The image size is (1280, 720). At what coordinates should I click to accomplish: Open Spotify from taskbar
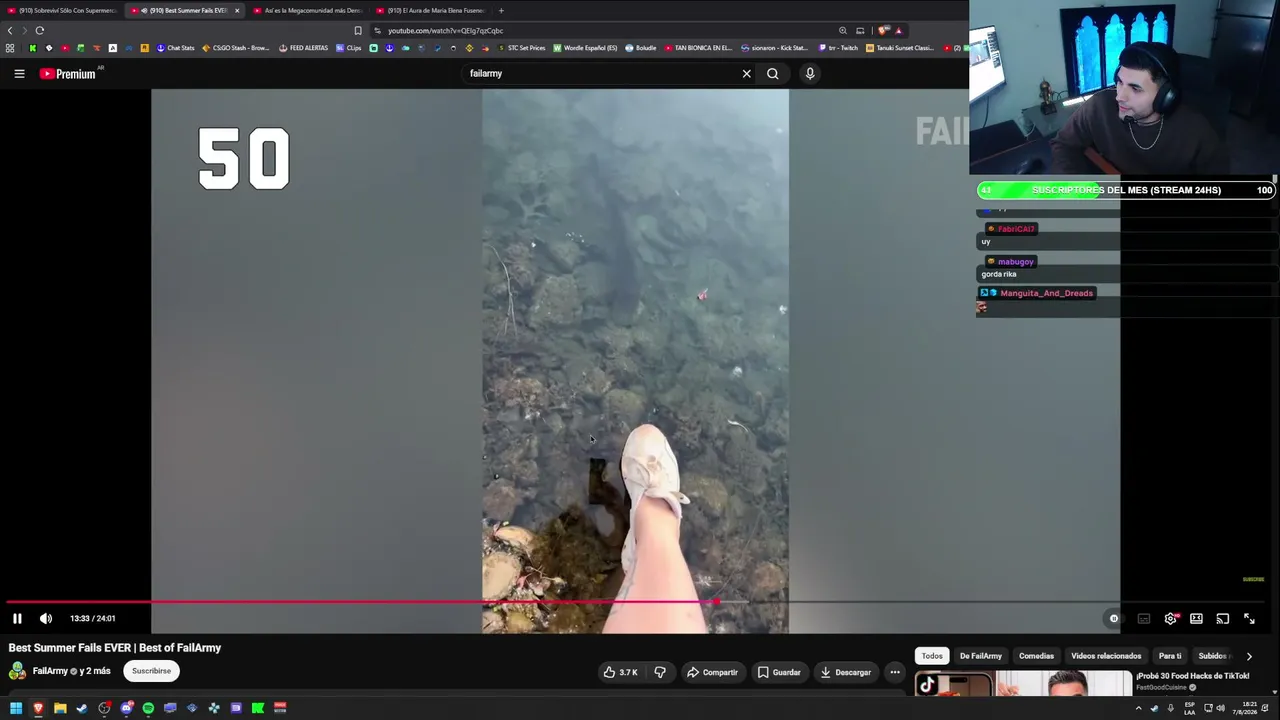(148, 708)
